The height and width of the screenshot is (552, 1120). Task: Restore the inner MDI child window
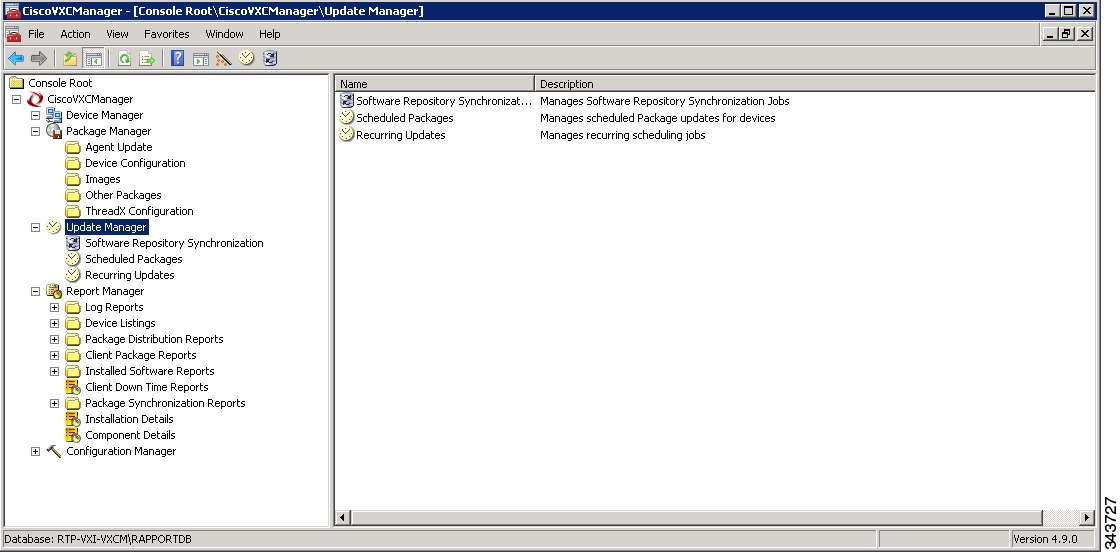point(1066,34)
